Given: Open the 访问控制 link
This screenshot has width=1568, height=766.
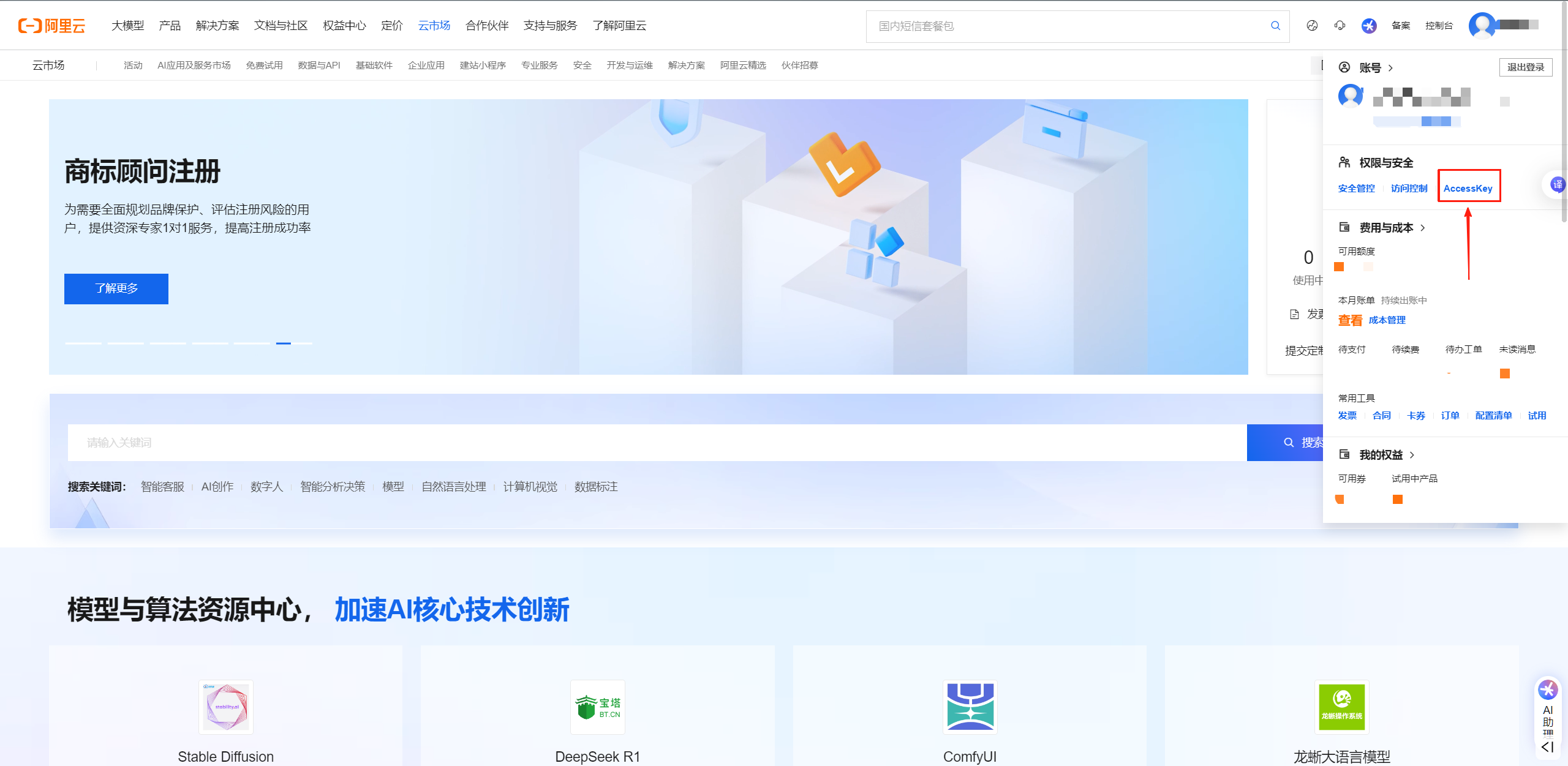Looking at the screenshot, I should point(1409,189).
